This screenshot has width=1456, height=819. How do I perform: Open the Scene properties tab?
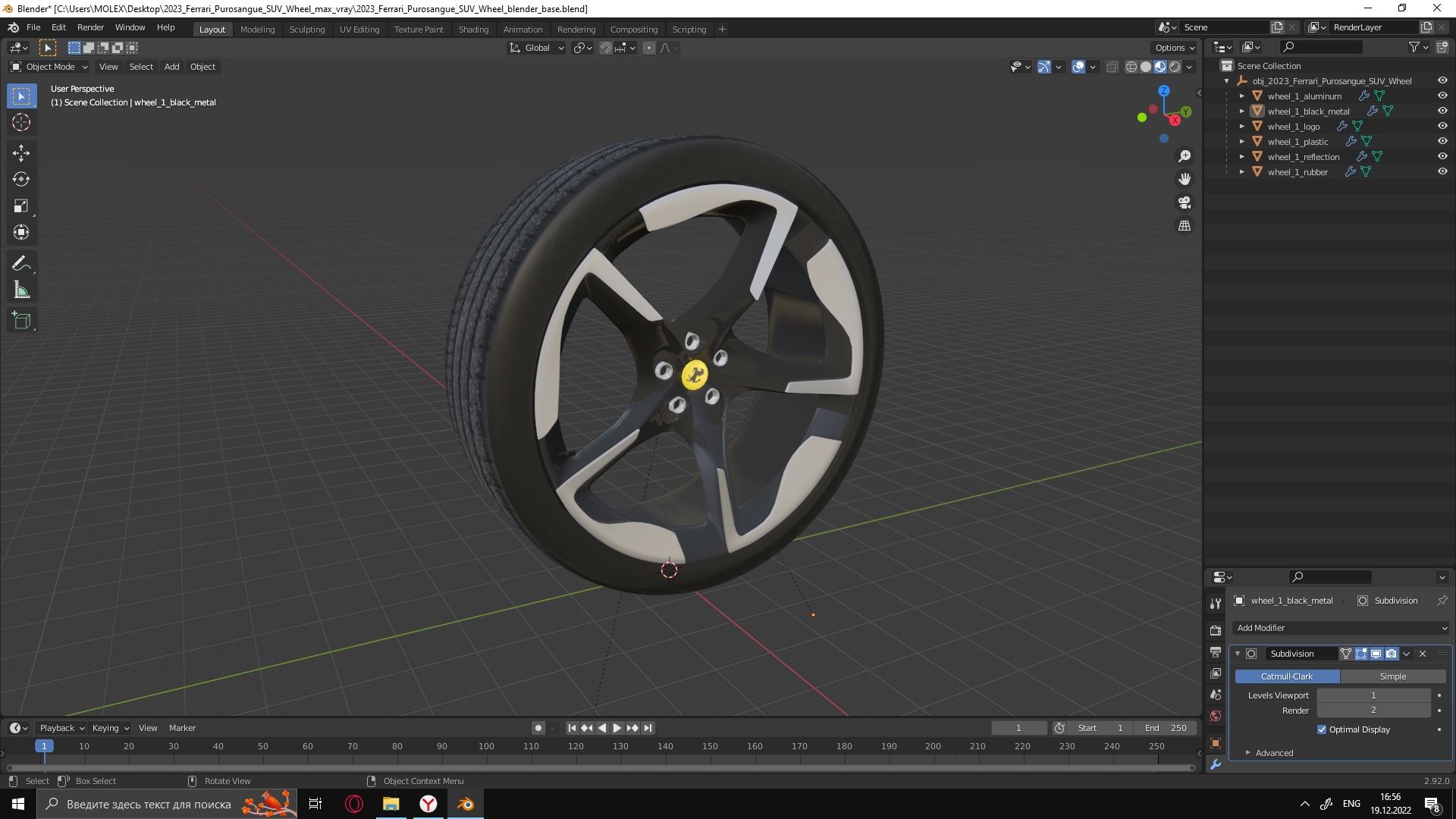click(1216, 695)
